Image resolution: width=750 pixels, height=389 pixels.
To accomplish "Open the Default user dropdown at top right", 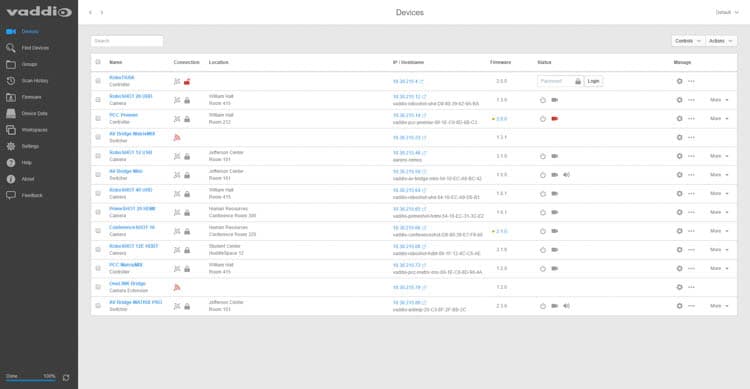I will 727,12.
